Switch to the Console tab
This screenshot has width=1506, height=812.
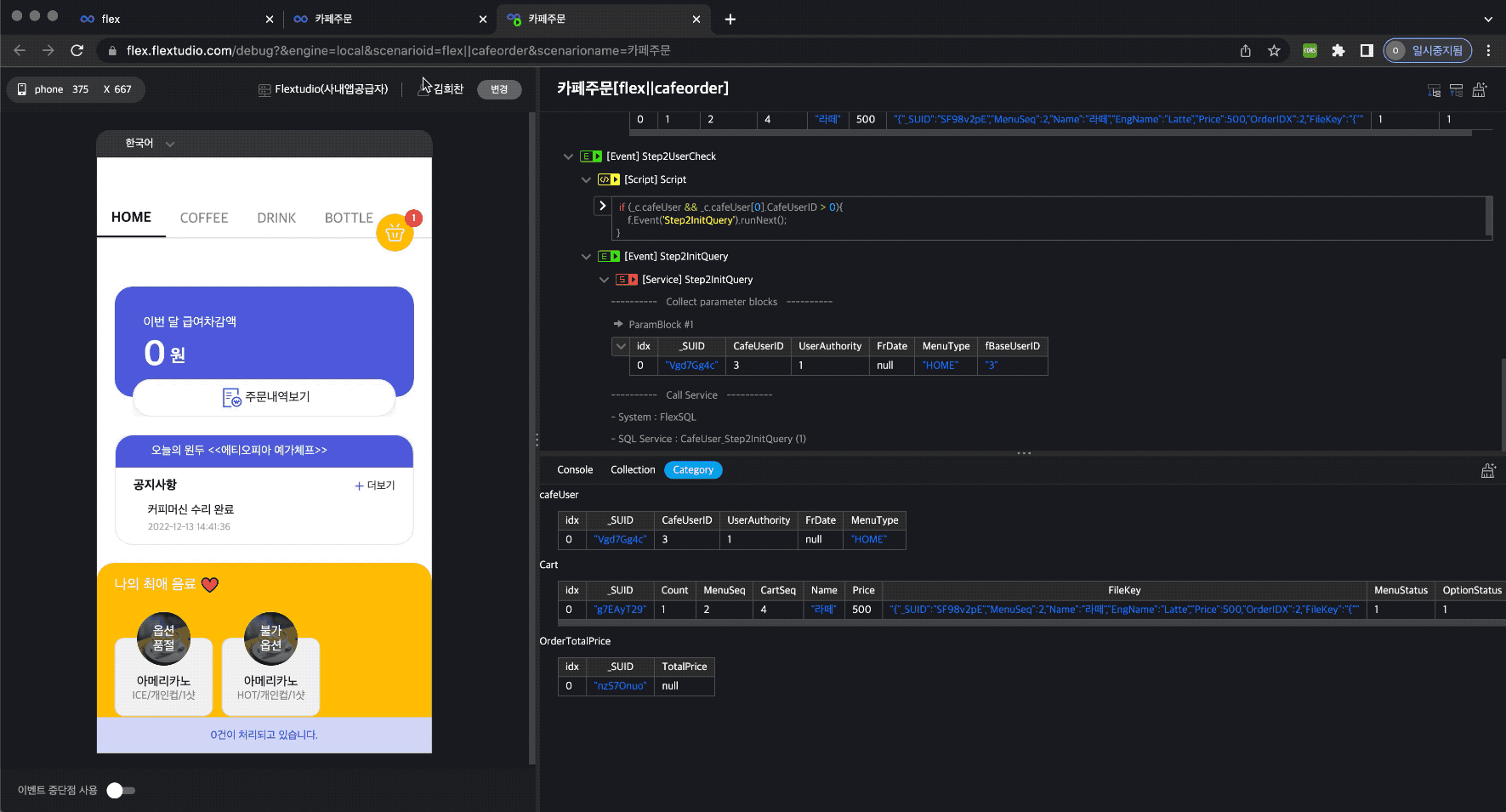click(575, 470)
